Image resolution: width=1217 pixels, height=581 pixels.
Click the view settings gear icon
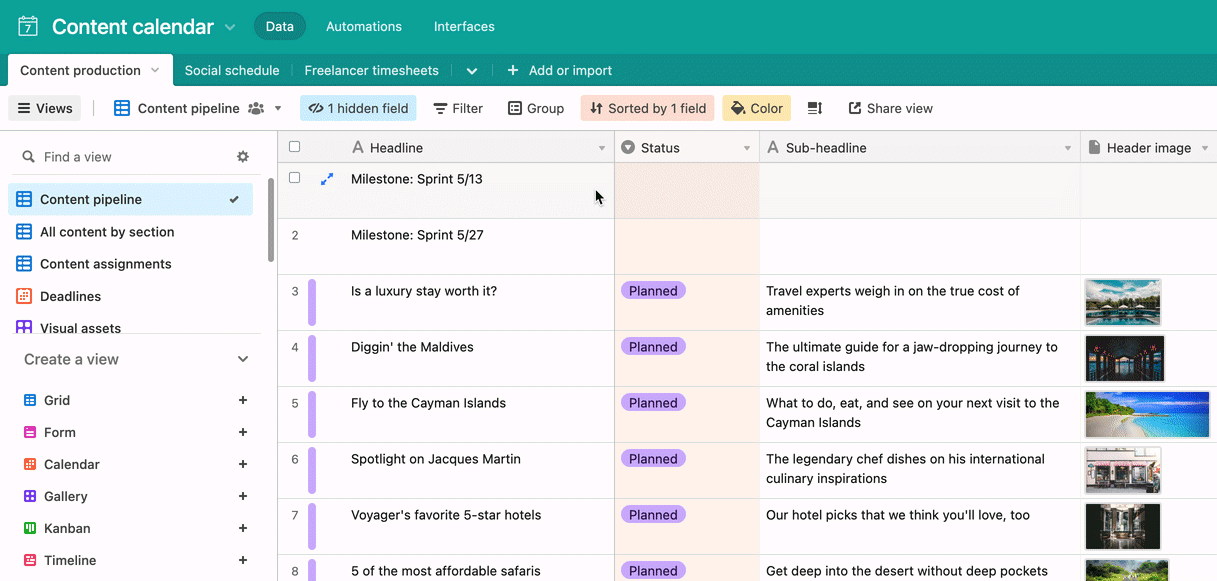243,156
